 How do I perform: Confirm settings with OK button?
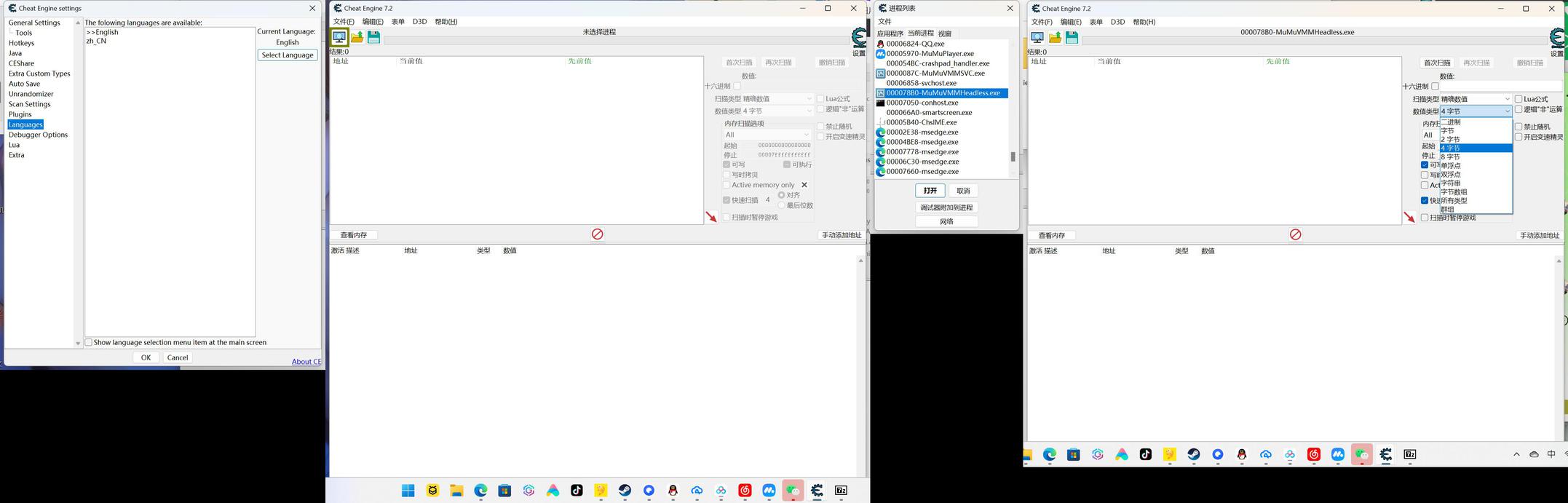point(146,357)
